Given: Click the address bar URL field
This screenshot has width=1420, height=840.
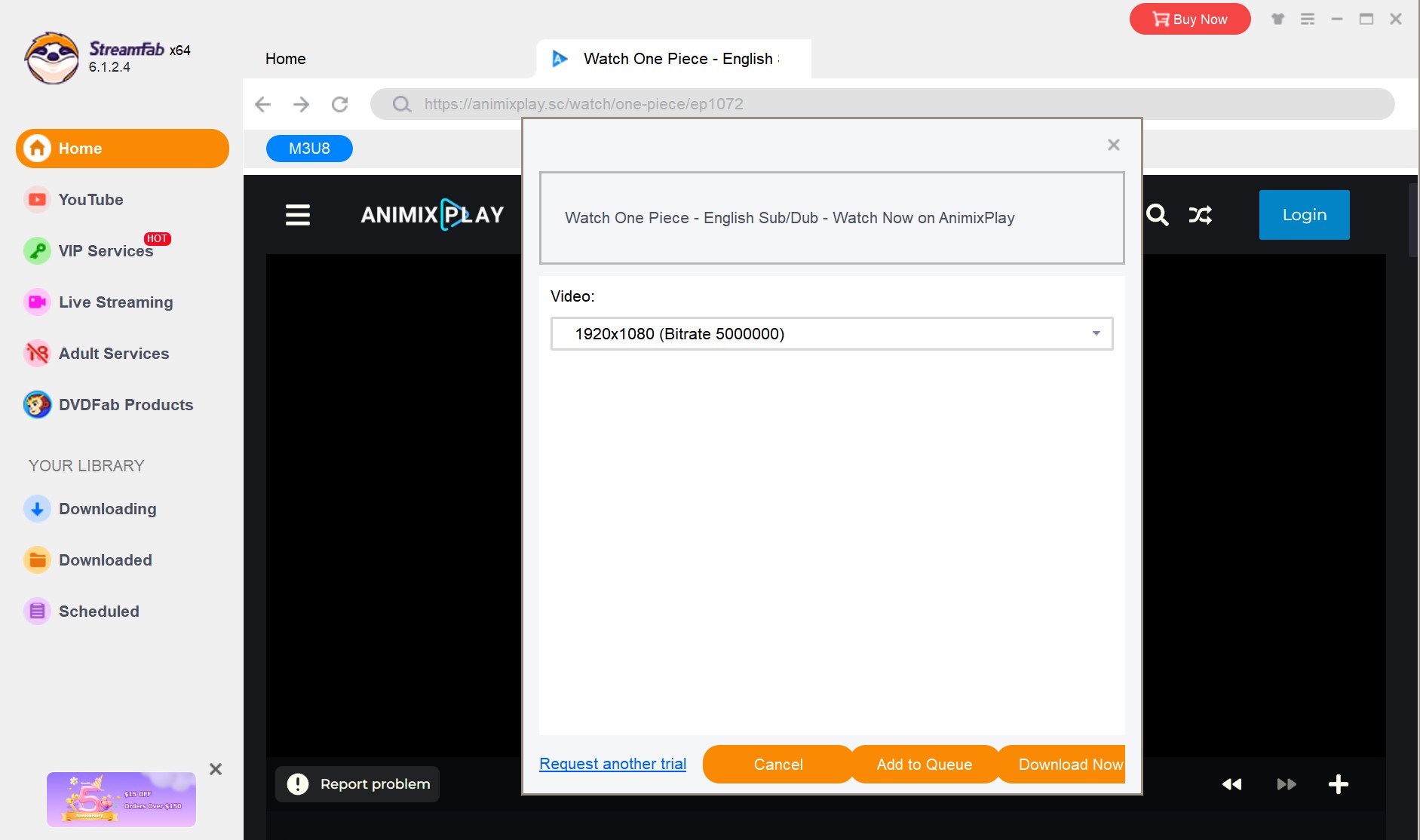Looking at the screenshot, I should pos(882,104).
